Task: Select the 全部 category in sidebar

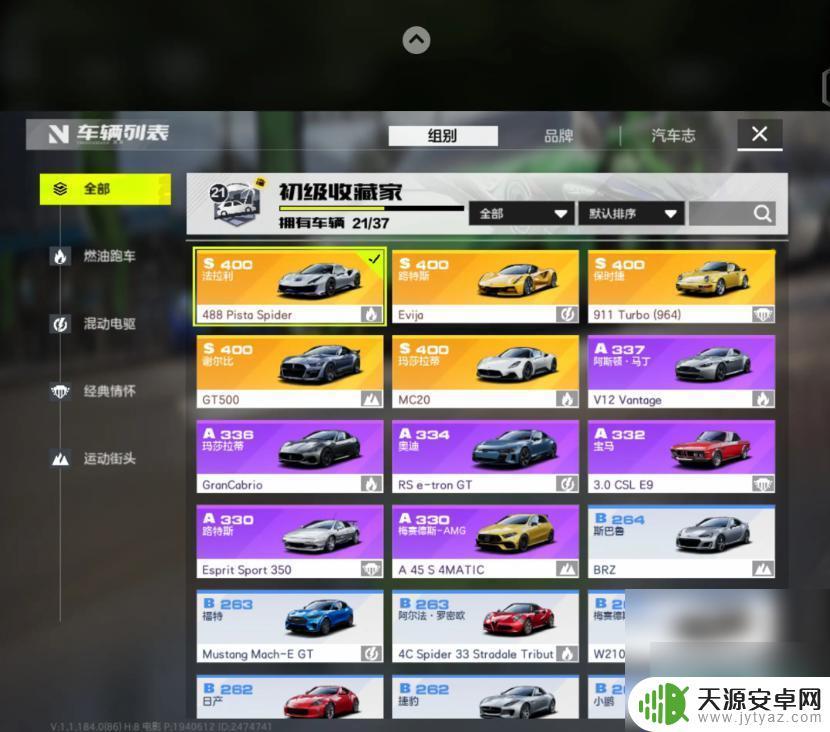Action: (x=105, y=189)
